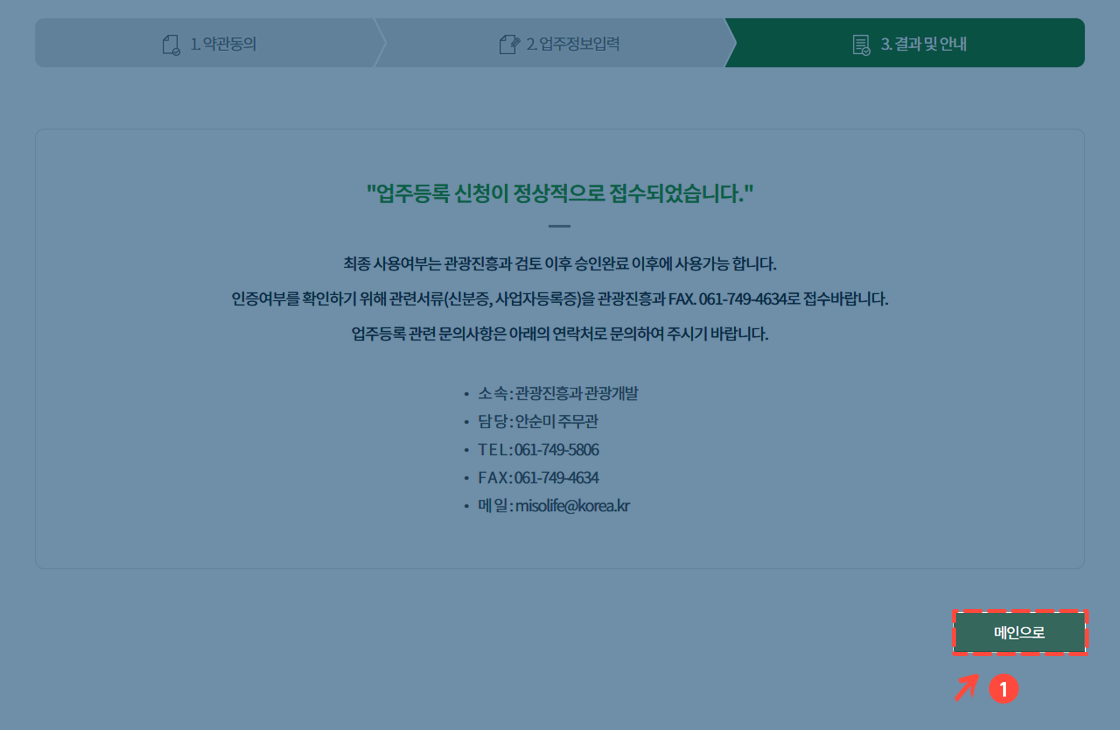Switch to the 1. 약관동의 step tab
The image size is (1120, 730).
coord(207,42)
